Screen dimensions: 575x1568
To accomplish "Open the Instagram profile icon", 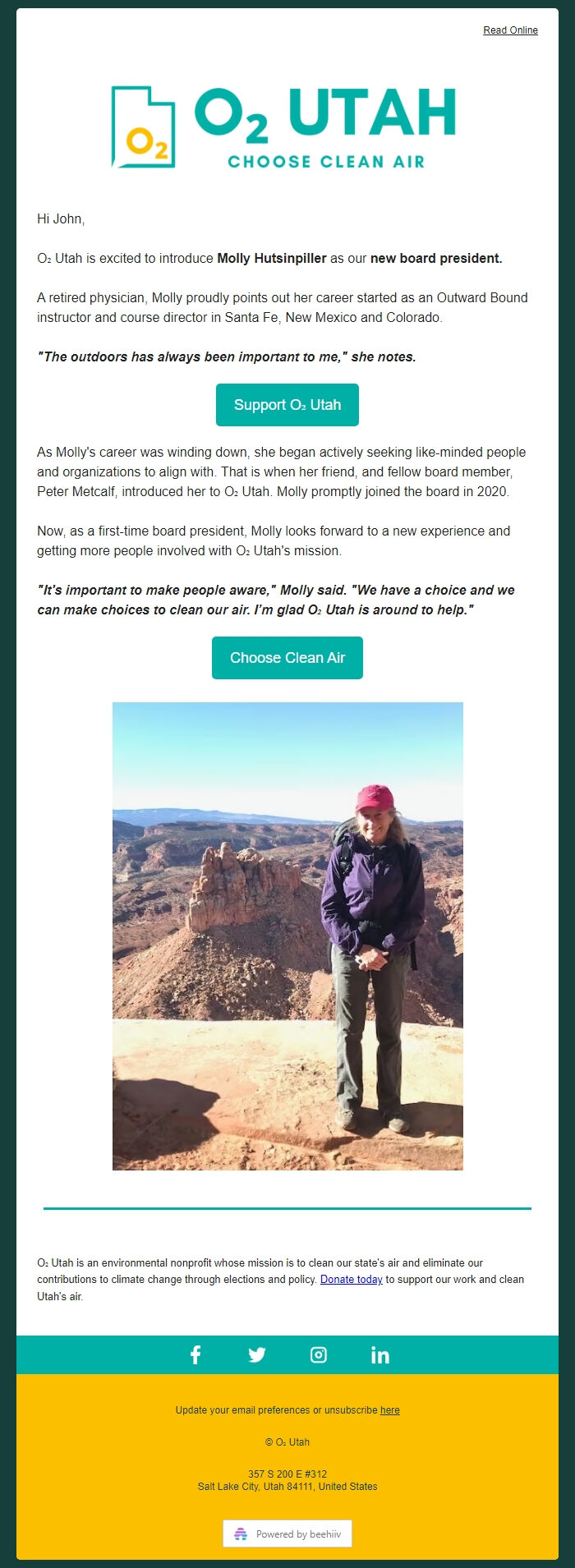I will (318, 1355).
